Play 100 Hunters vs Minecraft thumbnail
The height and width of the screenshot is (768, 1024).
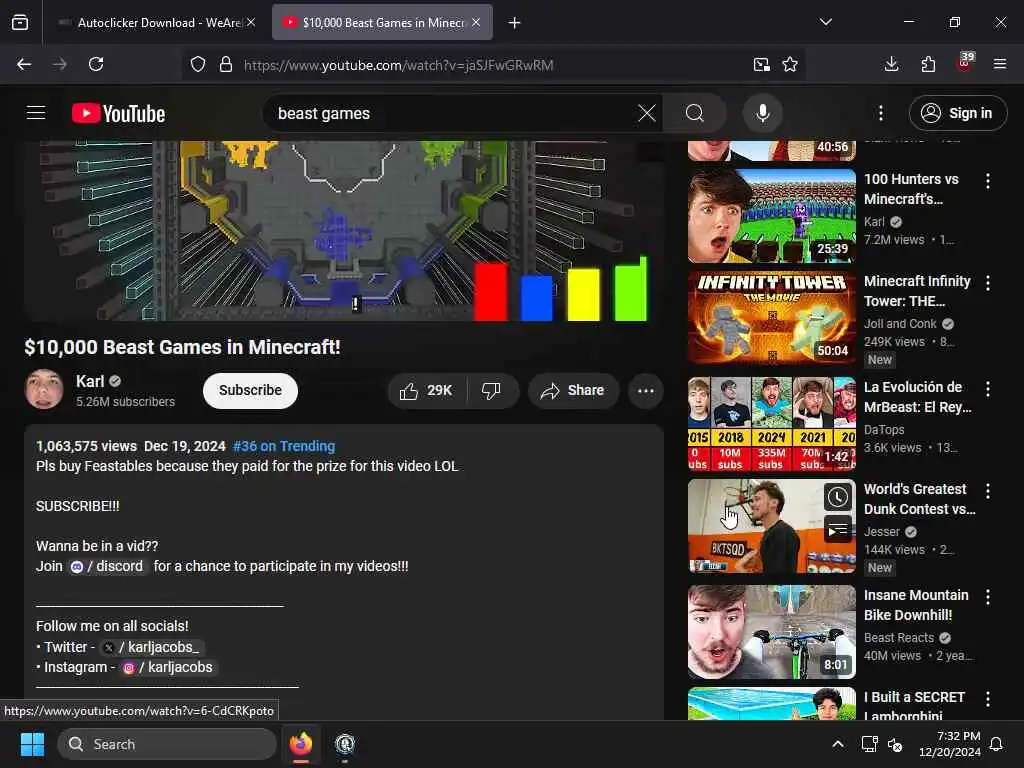pyautogui.click(x=772, y=216)
